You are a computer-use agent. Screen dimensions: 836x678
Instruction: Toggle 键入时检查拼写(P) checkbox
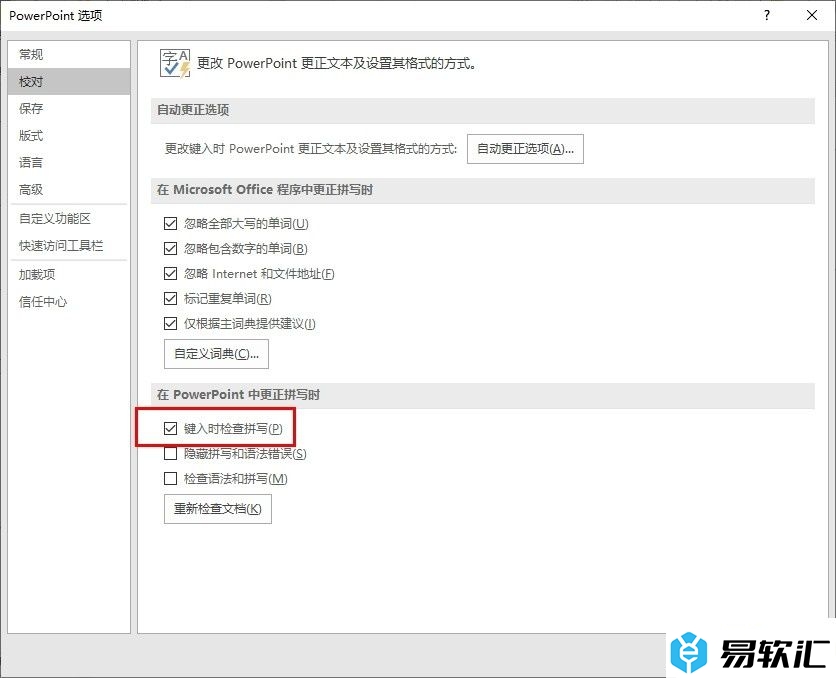[171, 428]
